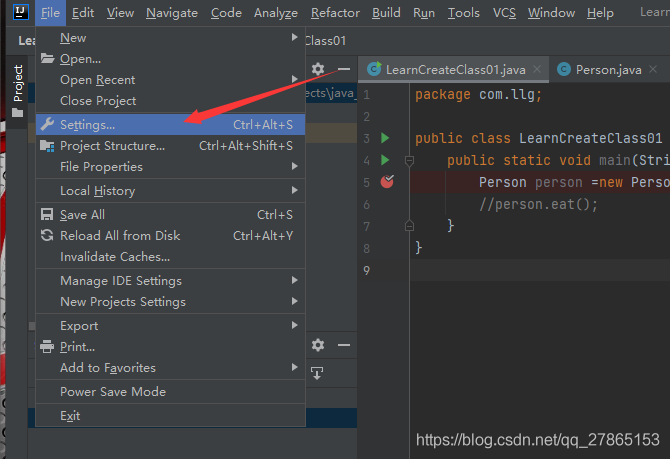This screenshot has height=459, width=670.
Task: Select Settings... from the File menu
Action: click(x=87, y=125)
